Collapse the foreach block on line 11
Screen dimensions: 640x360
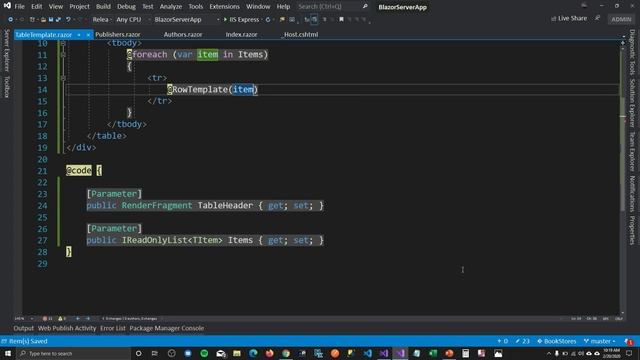[63, 54]
